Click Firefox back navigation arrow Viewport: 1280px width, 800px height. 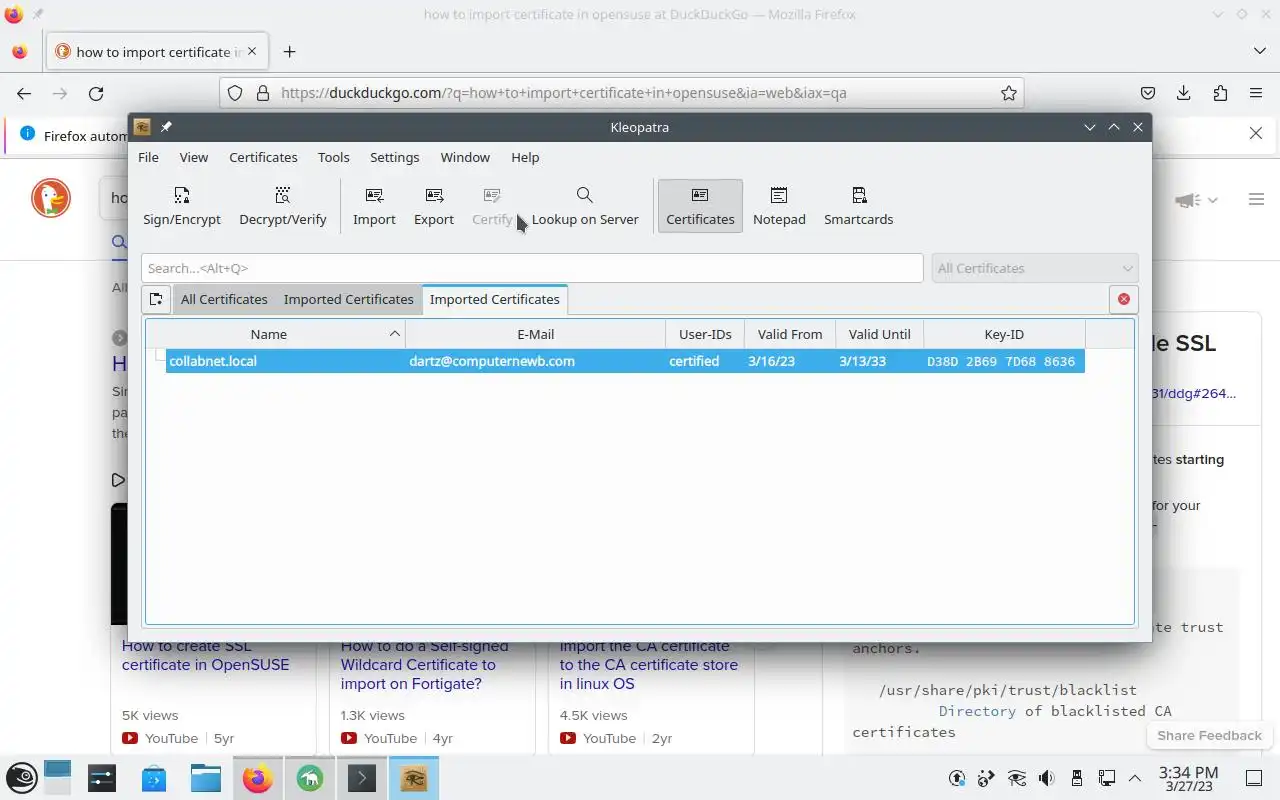tap(24, 93)
